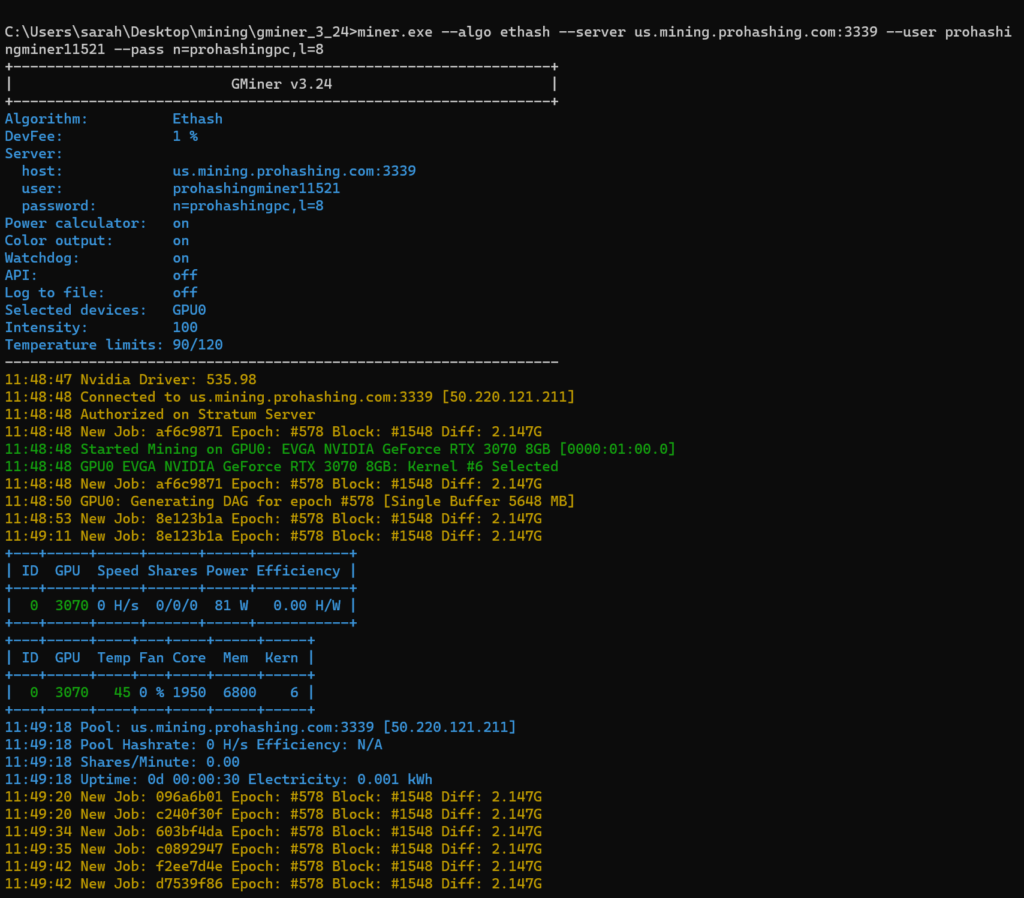Click the 11:49:11 New Job '8e123b1a' line
The width and height of the screenshot is (1024, 898).
coord(273,536)
